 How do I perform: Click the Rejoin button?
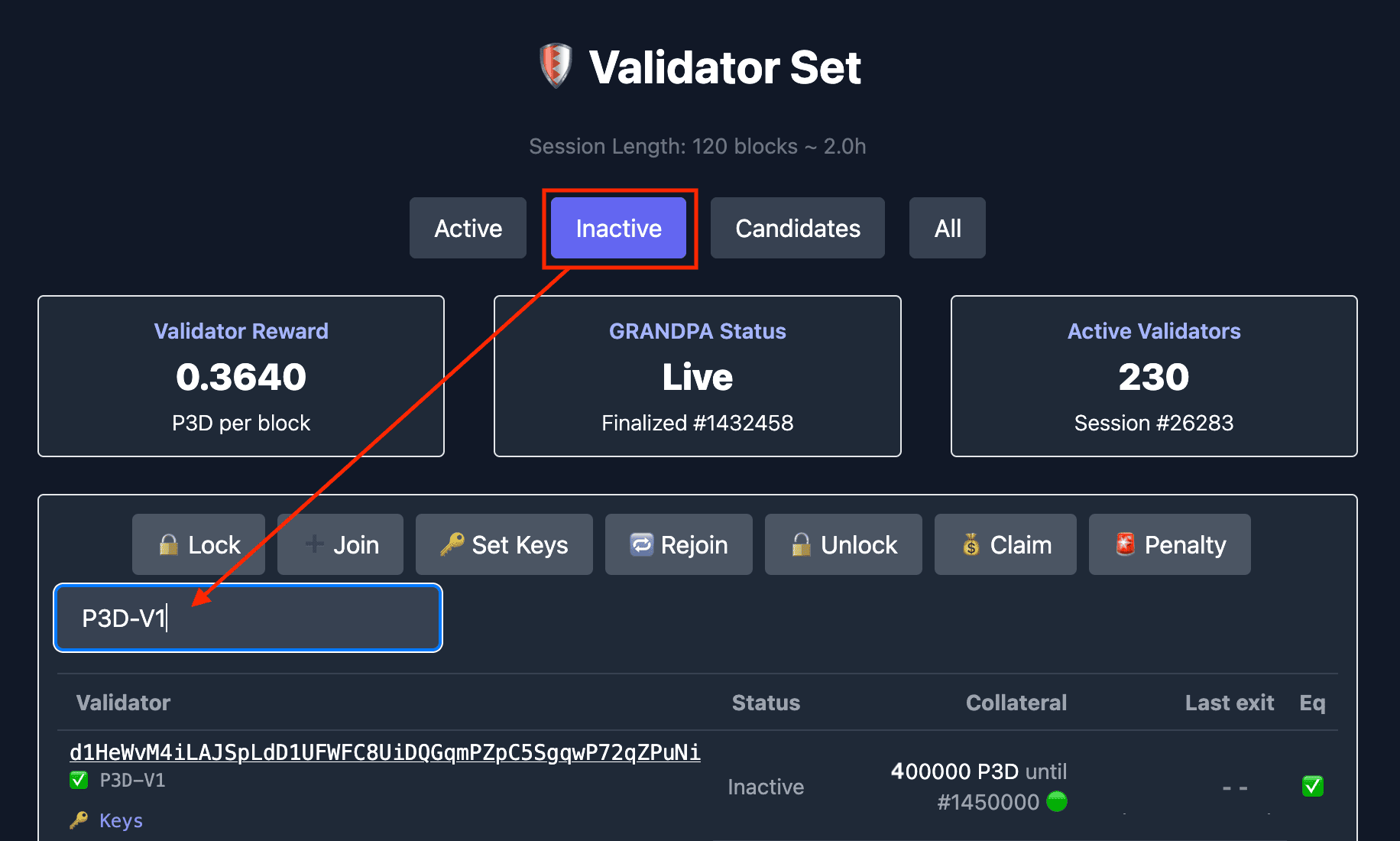tap(678, 544)
